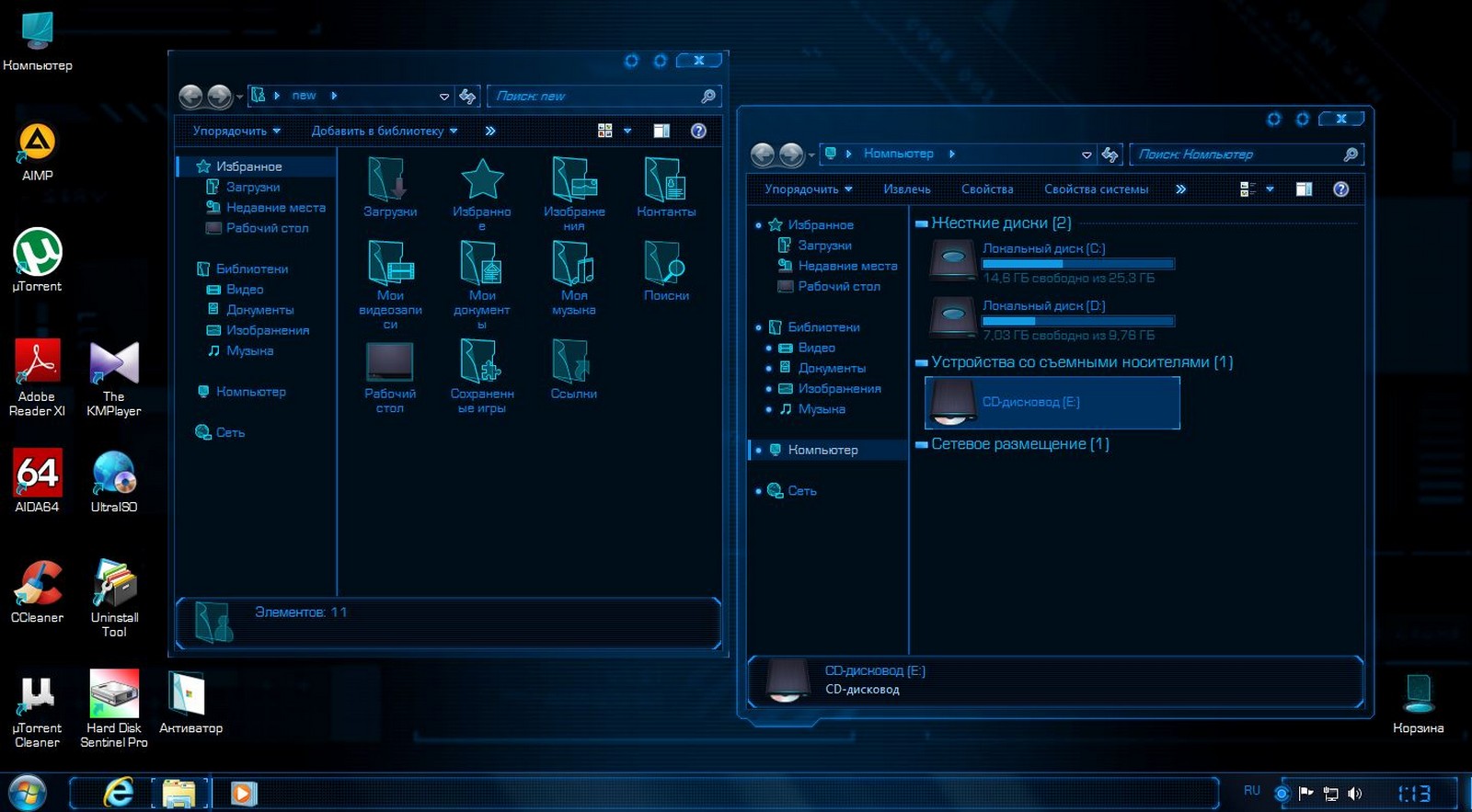Select the Компьютер desktop icon
The height and width of the screenshot is (812, 1472).
coord(37,41)
